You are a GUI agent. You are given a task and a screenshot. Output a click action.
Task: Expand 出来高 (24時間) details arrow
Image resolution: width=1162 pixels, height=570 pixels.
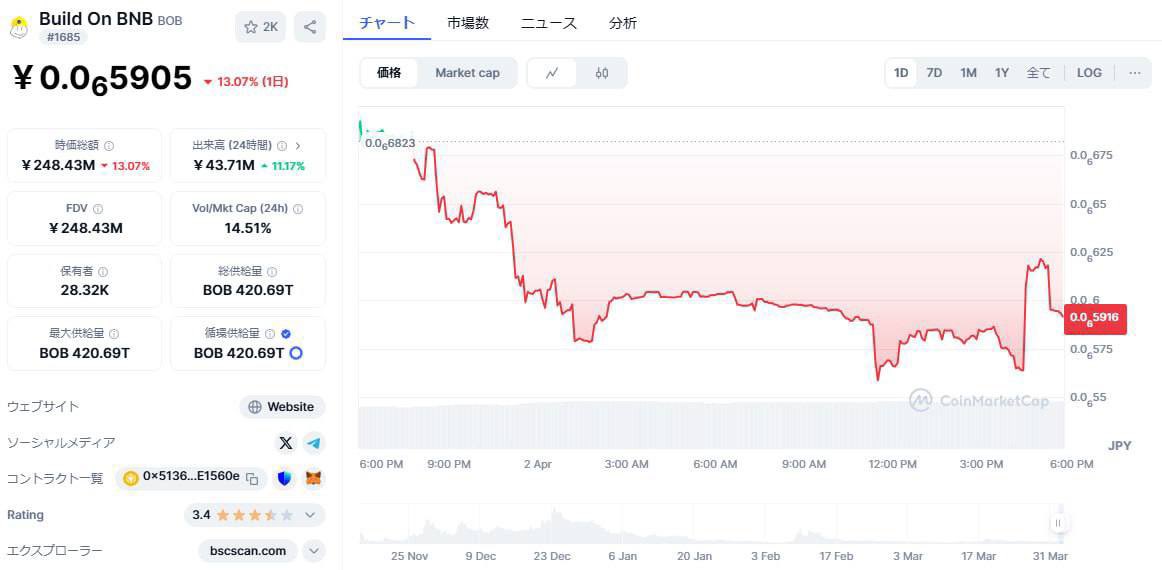pos(298,146)
